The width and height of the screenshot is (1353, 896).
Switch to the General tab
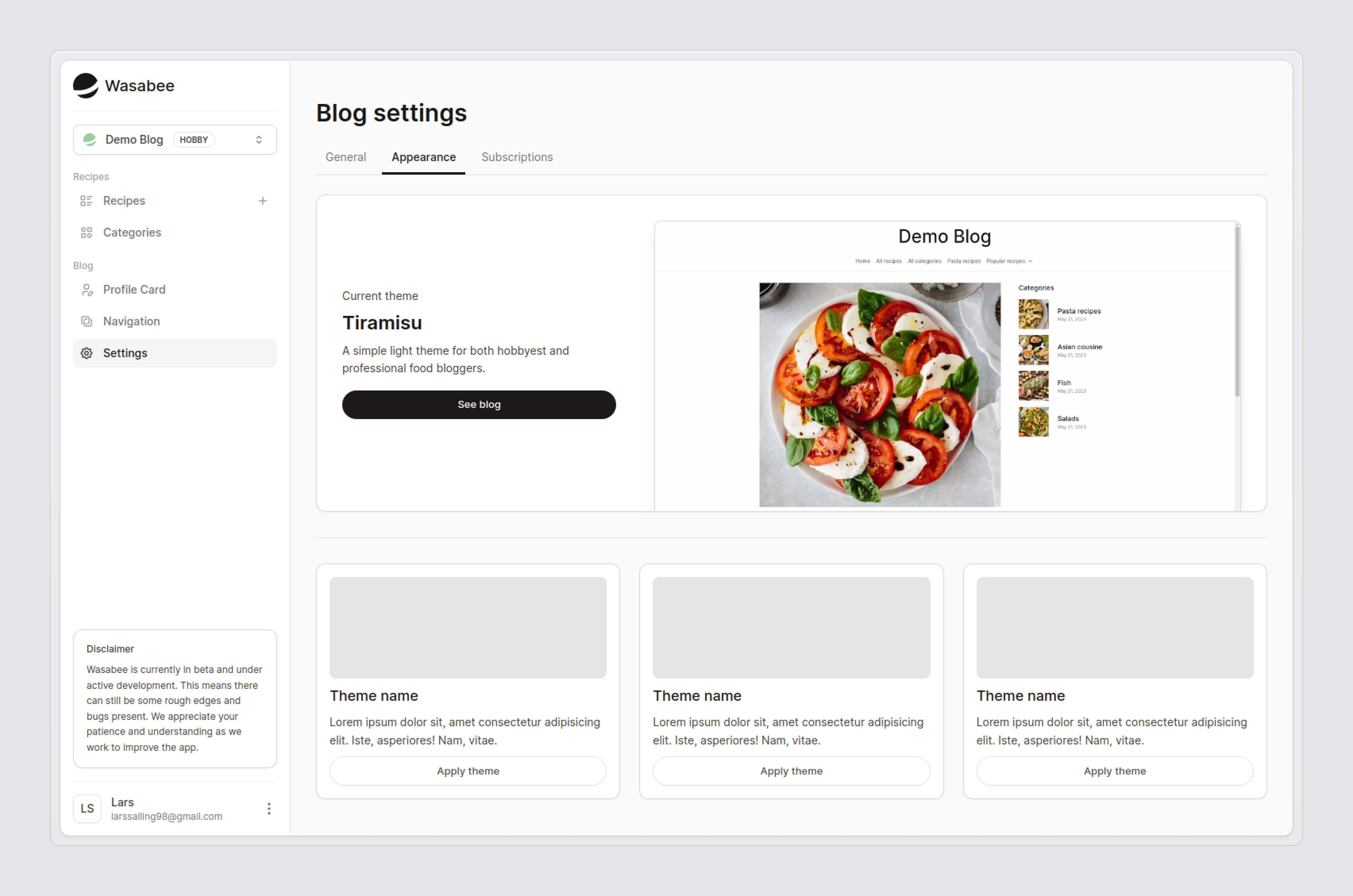(345, 157)
